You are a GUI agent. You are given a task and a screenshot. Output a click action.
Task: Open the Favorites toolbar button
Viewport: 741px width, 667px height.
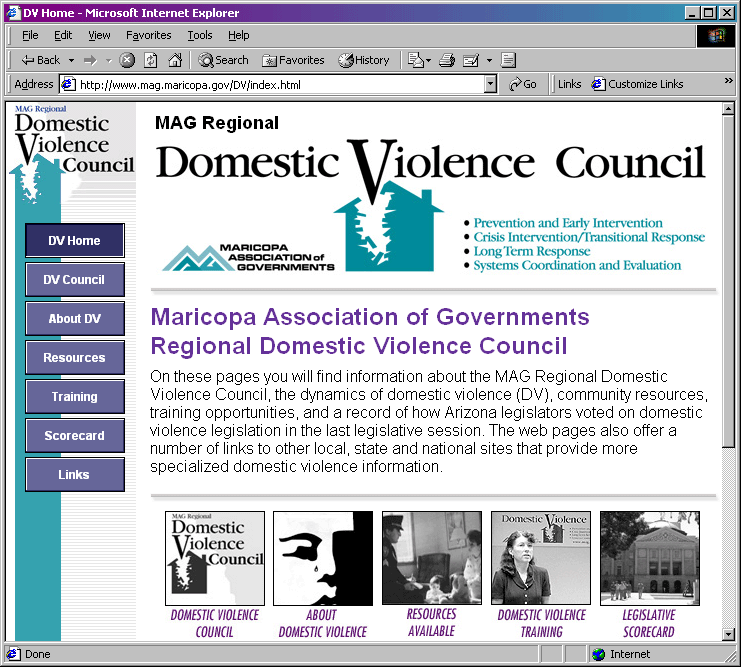pos(293,60)
